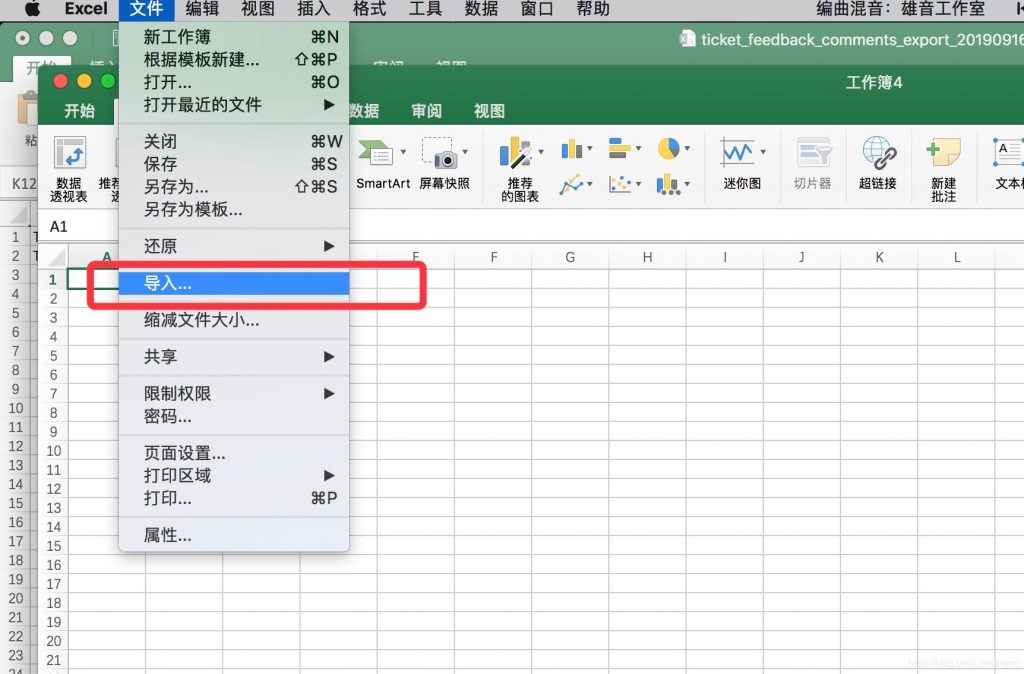This screenshot has width=1024, height=674.
Task: Click the document icon beside ticket_feedback title
Action: tap(687, 39)
